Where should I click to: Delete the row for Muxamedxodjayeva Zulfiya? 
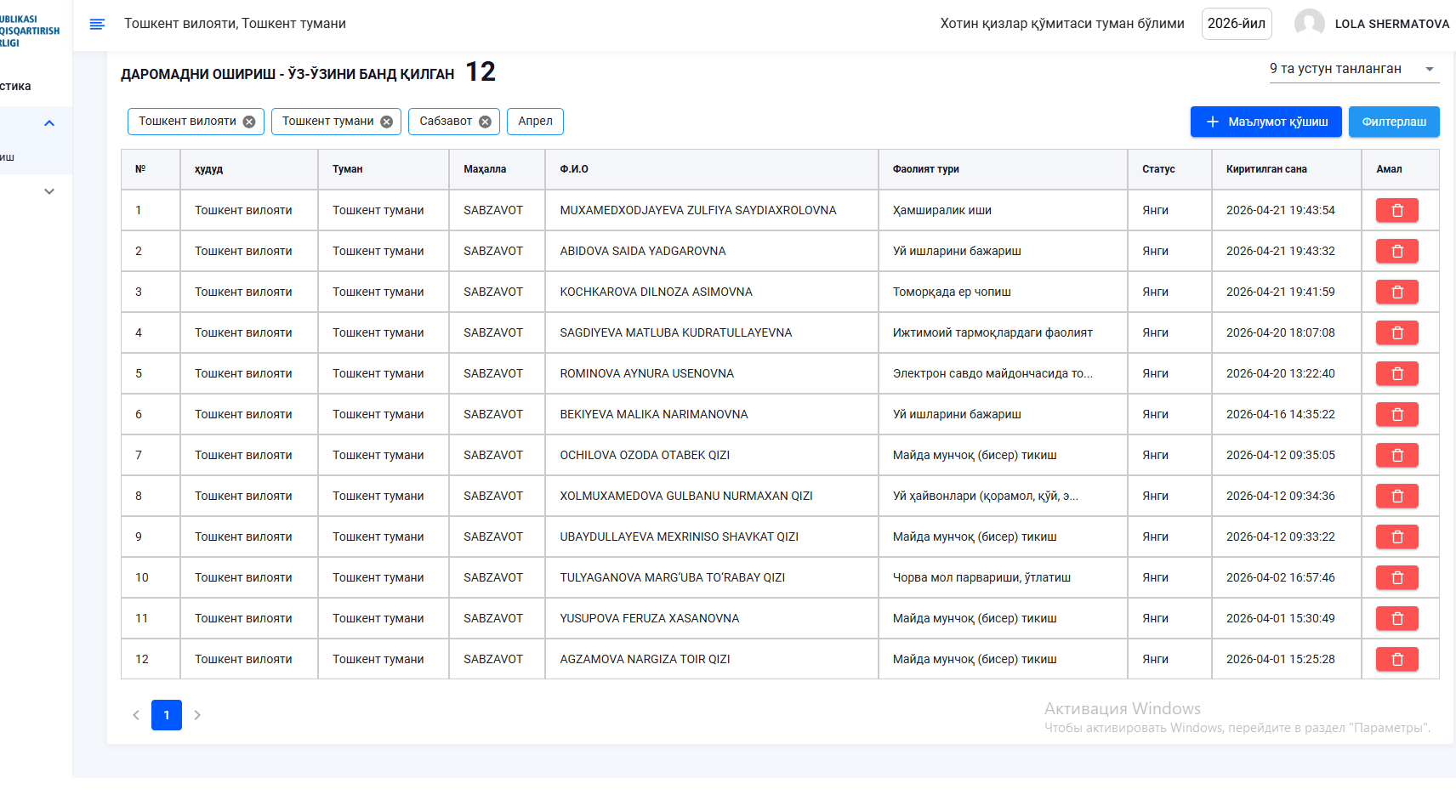coord(1396,210)
